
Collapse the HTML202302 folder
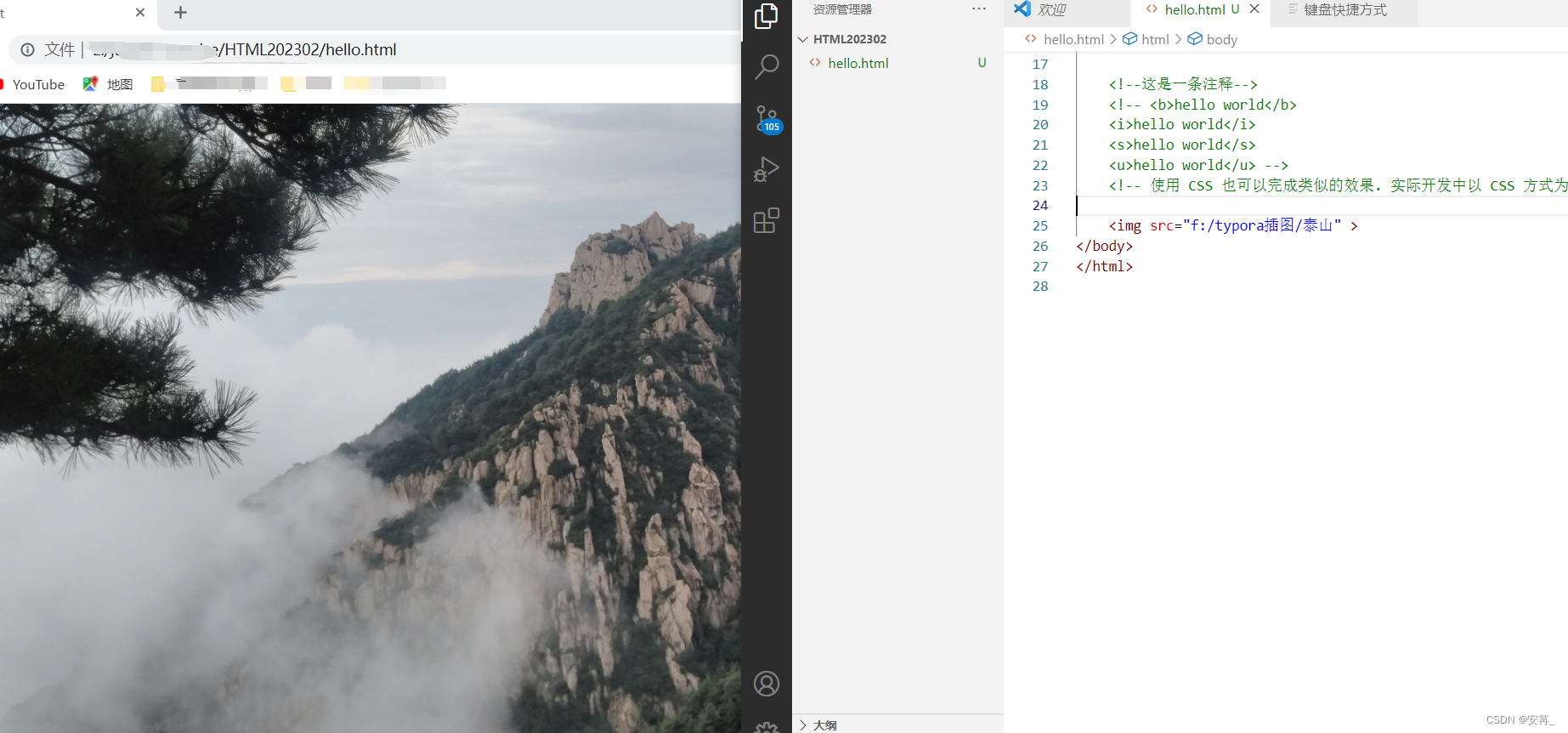tap(897, 39)
